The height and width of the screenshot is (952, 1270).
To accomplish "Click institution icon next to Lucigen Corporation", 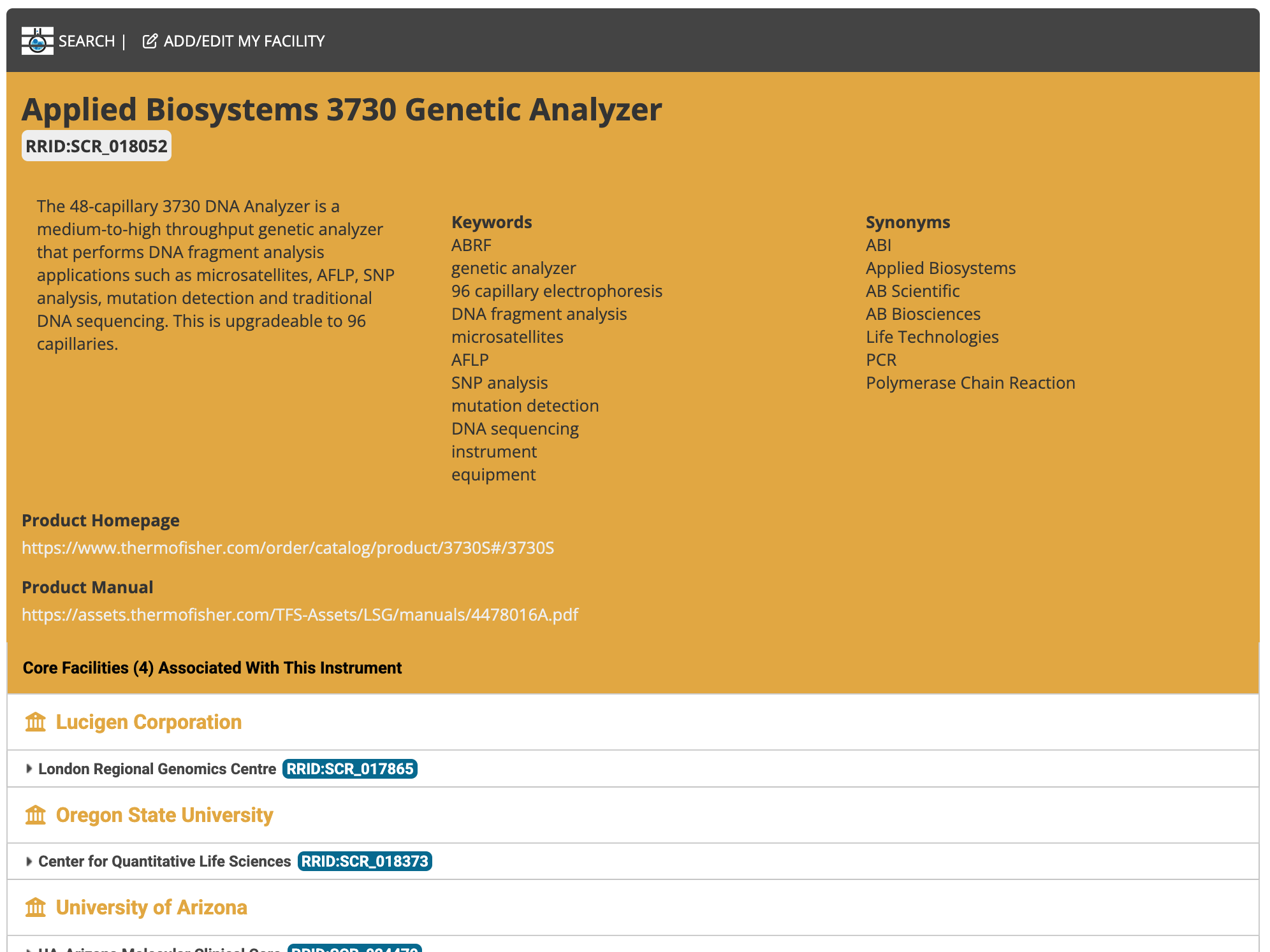I will [36, 722].
